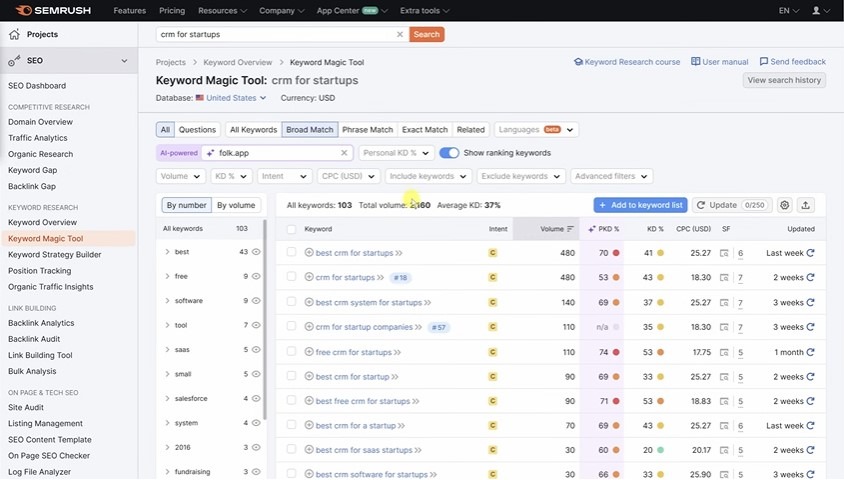Screen dimensions: 844x480
Task: Collapse the SEO sidebar section
Action: point(124,61)
